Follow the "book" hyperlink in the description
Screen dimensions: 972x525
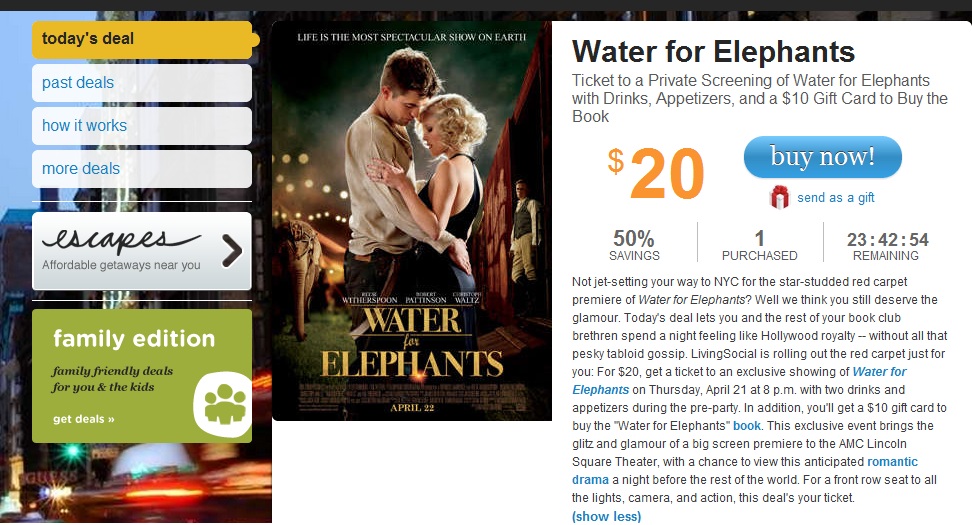[747, 426]
